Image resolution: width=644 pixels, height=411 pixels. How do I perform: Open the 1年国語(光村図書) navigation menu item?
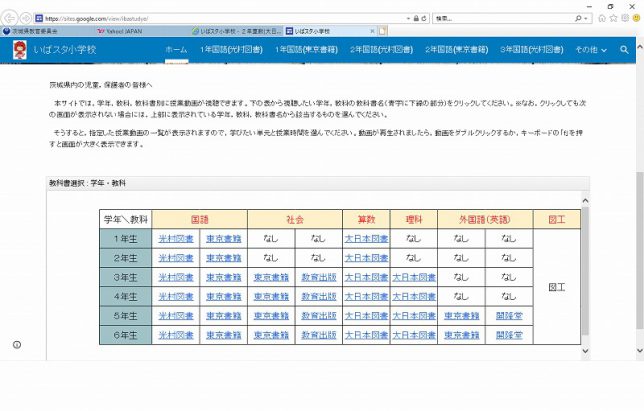227,49
